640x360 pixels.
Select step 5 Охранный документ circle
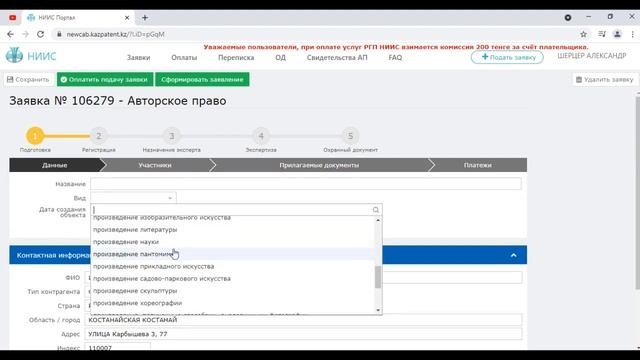(x=350, y=136)
